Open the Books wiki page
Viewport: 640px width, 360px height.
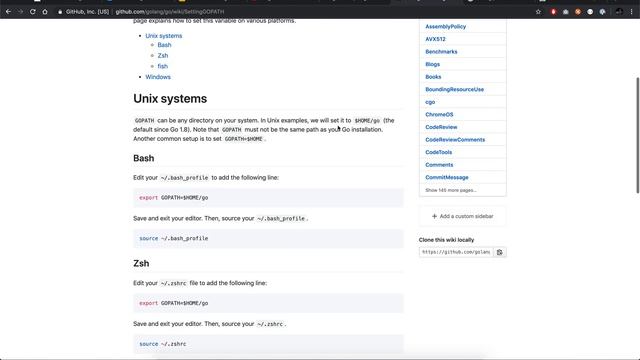point(433,77)
